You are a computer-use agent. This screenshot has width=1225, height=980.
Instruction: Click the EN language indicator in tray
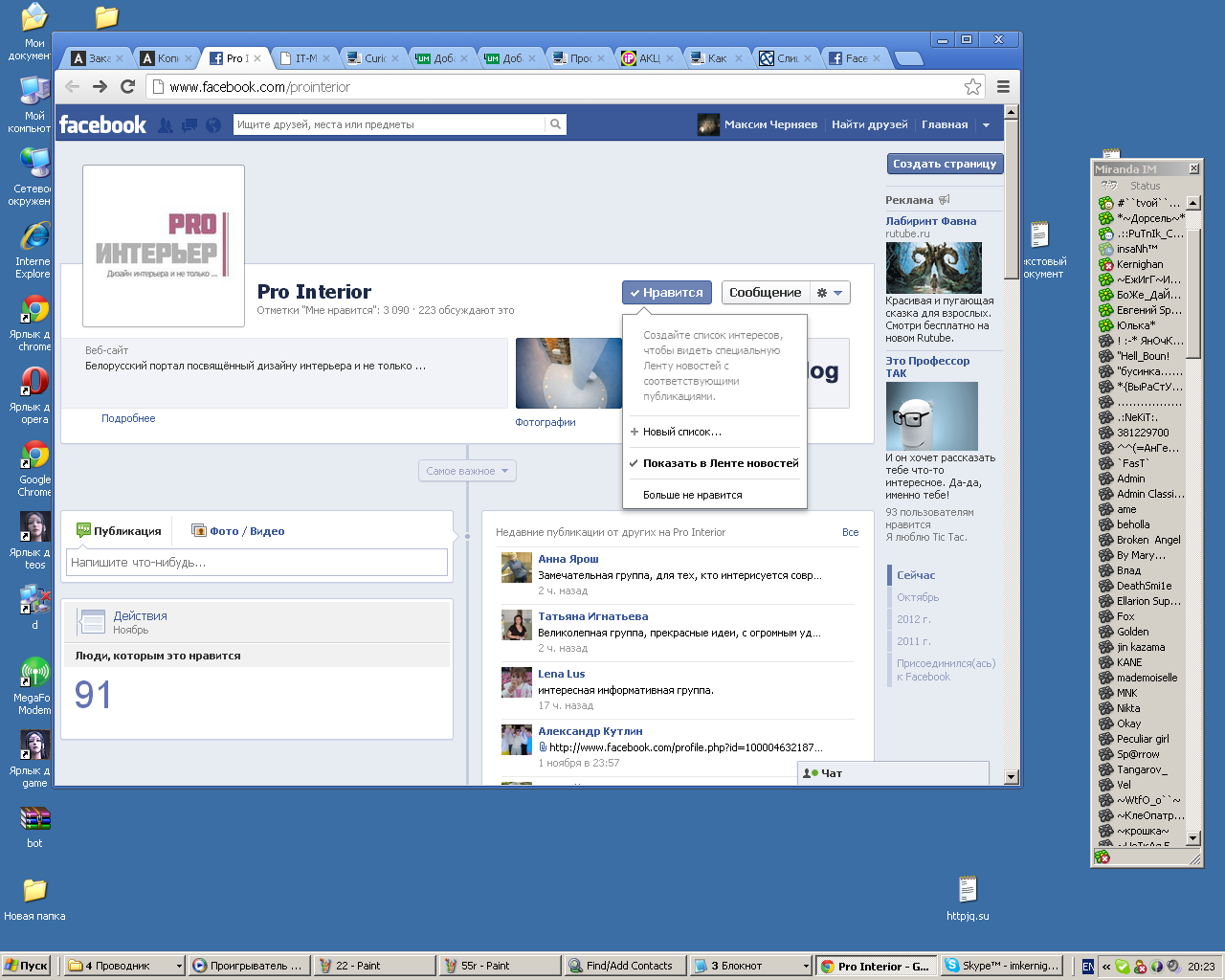tap(1088, 967)
